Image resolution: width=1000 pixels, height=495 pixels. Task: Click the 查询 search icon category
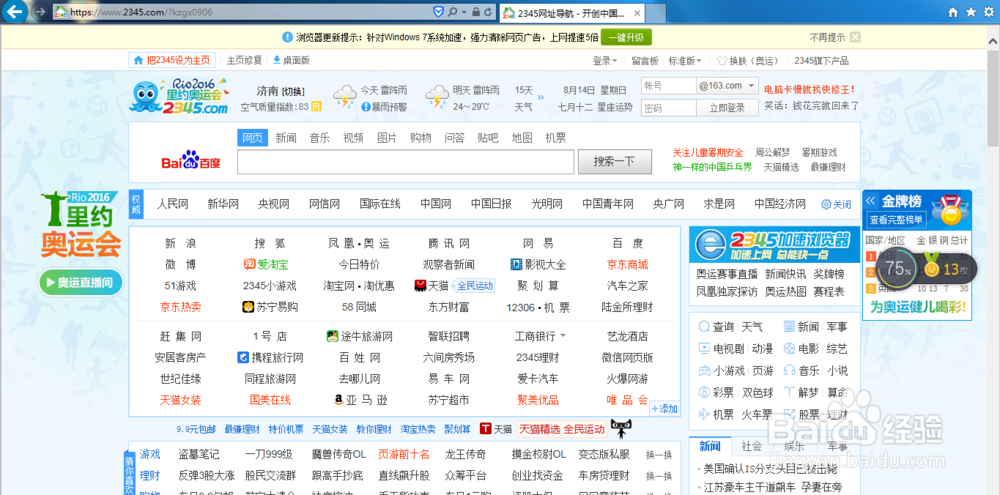715,327
